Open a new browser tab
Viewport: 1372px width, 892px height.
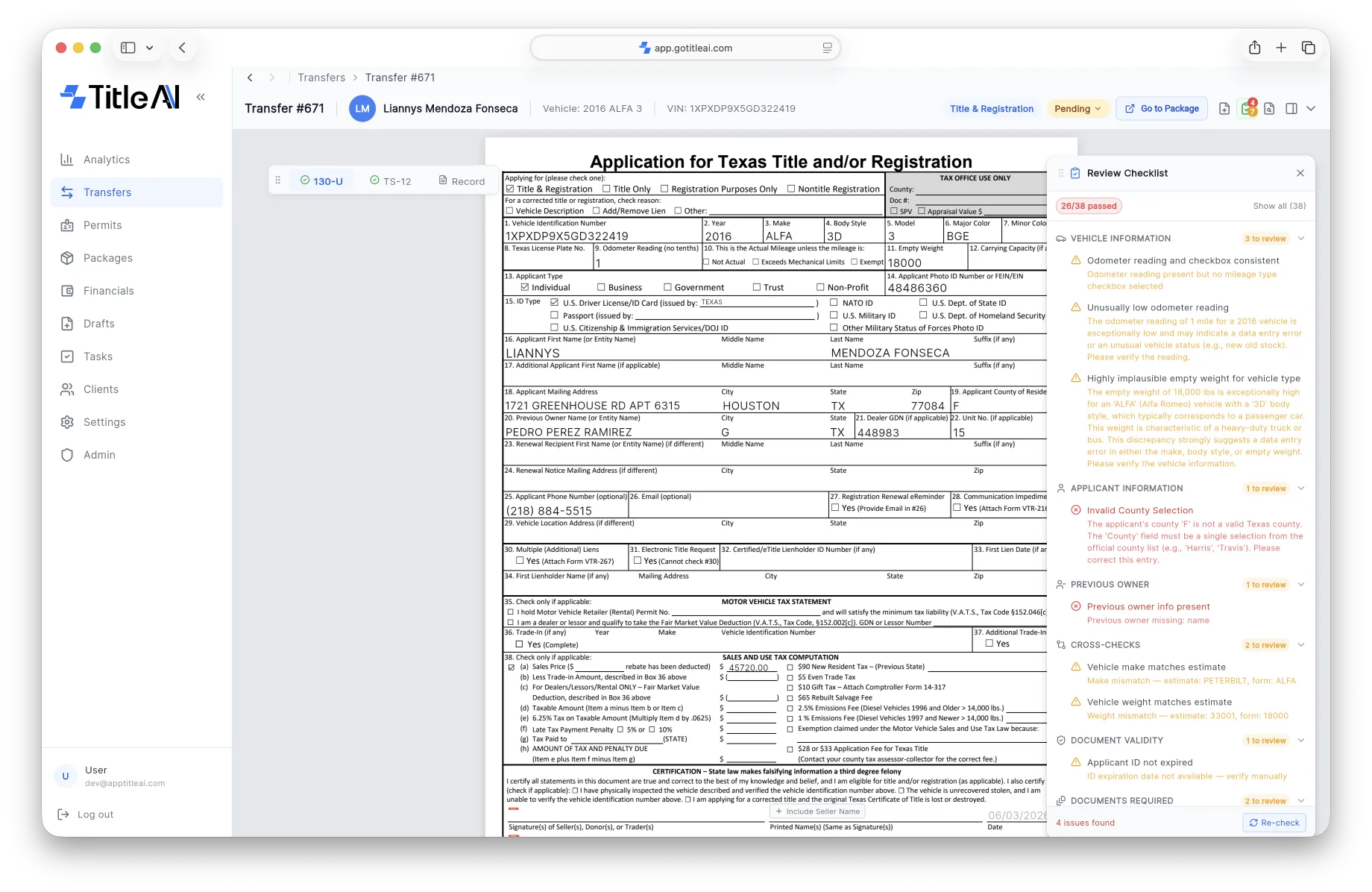pos(1281,48)
